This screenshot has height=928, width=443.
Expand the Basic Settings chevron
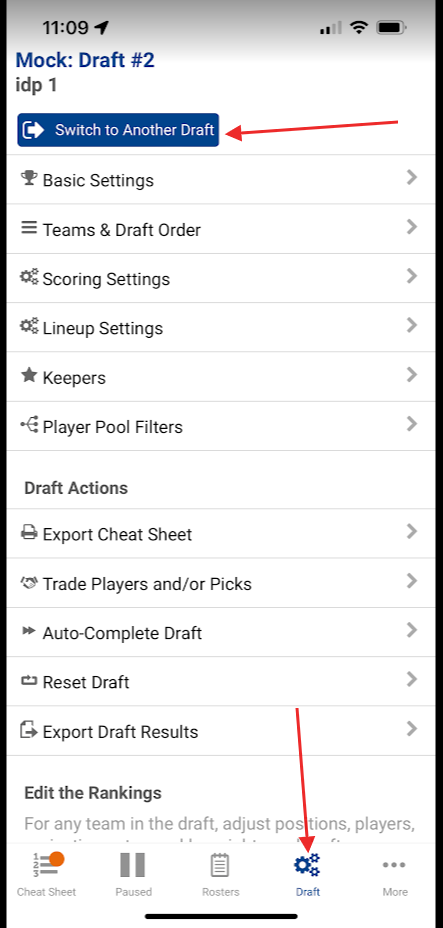412,178
